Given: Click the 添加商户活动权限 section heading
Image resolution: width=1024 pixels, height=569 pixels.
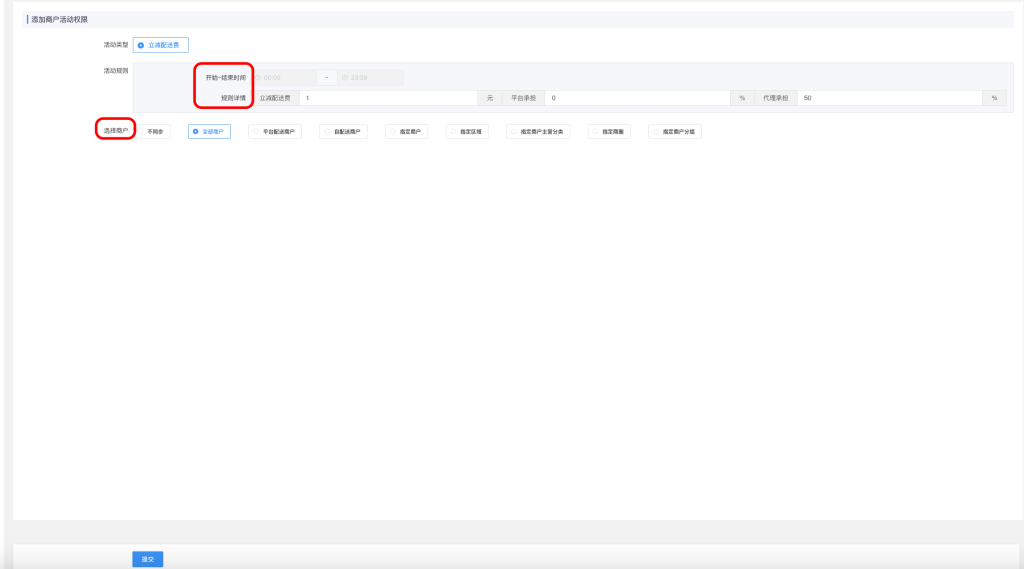Looking at the screenshot, I should [60, 20].
